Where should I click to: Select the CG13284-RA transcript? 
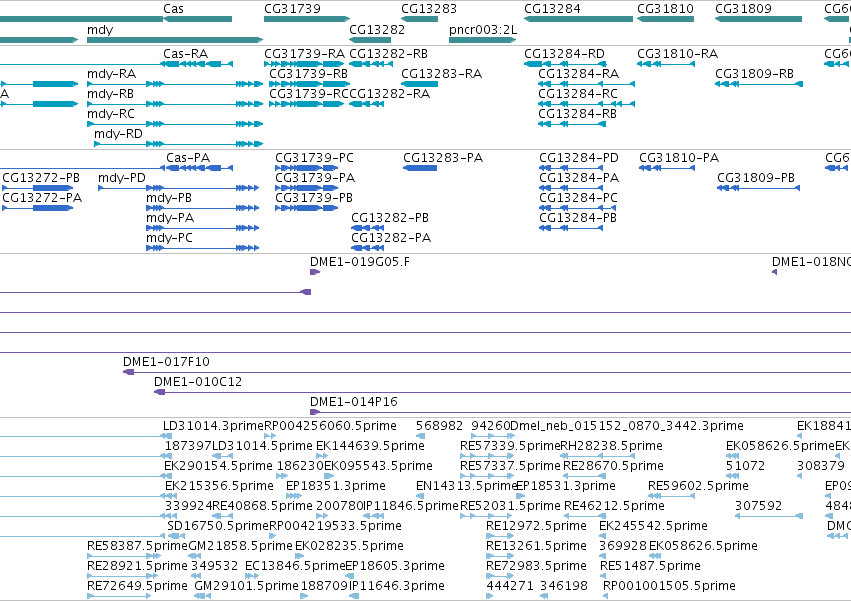click(586, 84)
